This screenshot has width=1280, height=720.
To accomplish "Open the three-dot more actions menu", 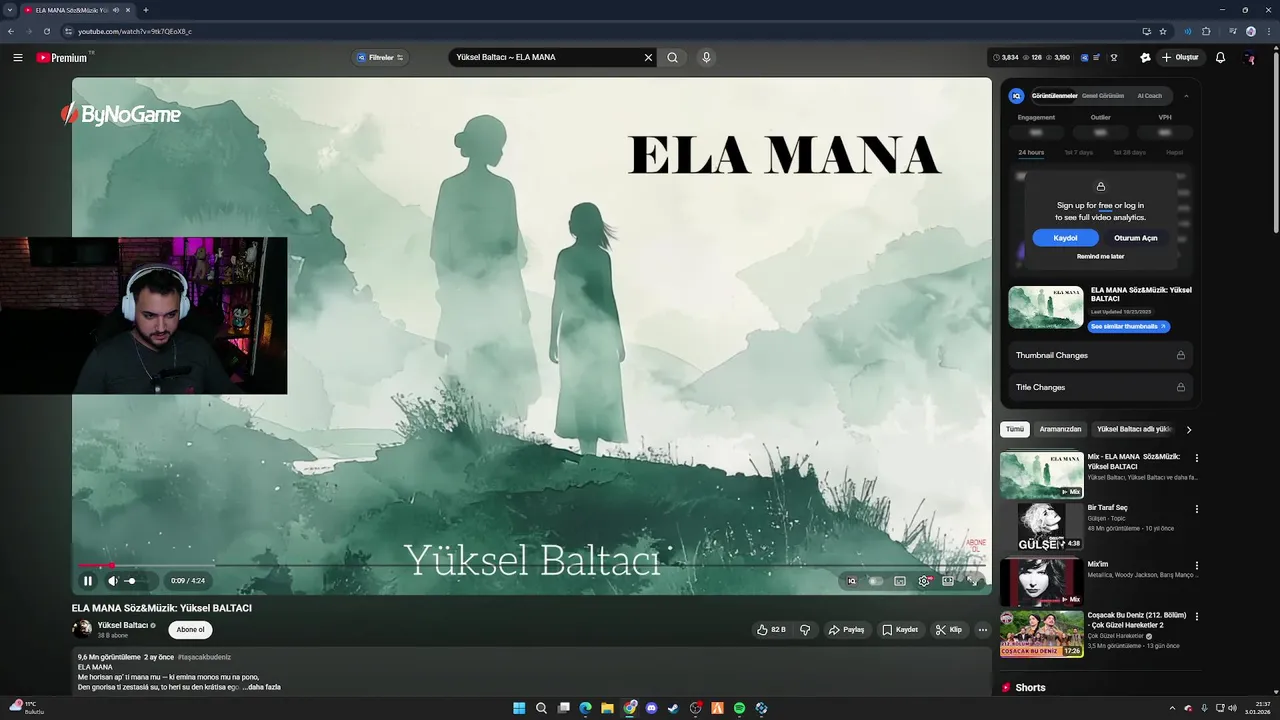I will (x=983, y=630).
